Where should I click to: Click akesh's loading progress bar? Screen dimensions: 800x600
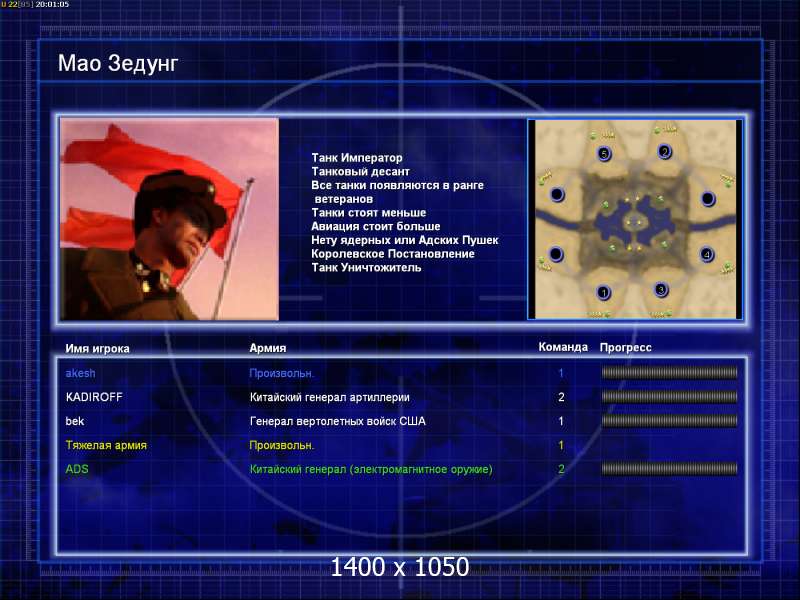click(669, 373)
